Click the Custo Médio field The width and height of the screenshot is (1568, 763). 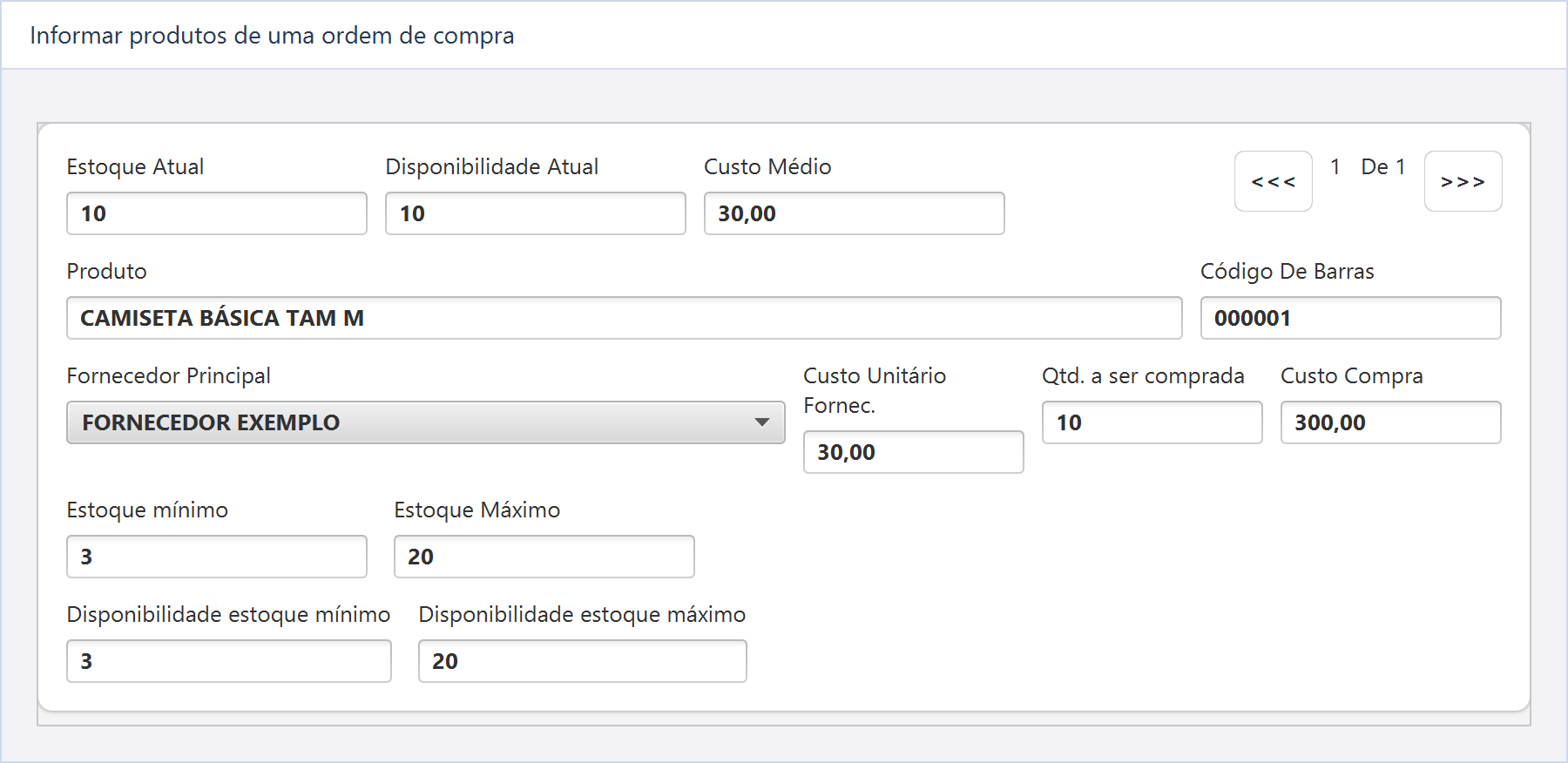pyautogui.click(x=855, y=213)
